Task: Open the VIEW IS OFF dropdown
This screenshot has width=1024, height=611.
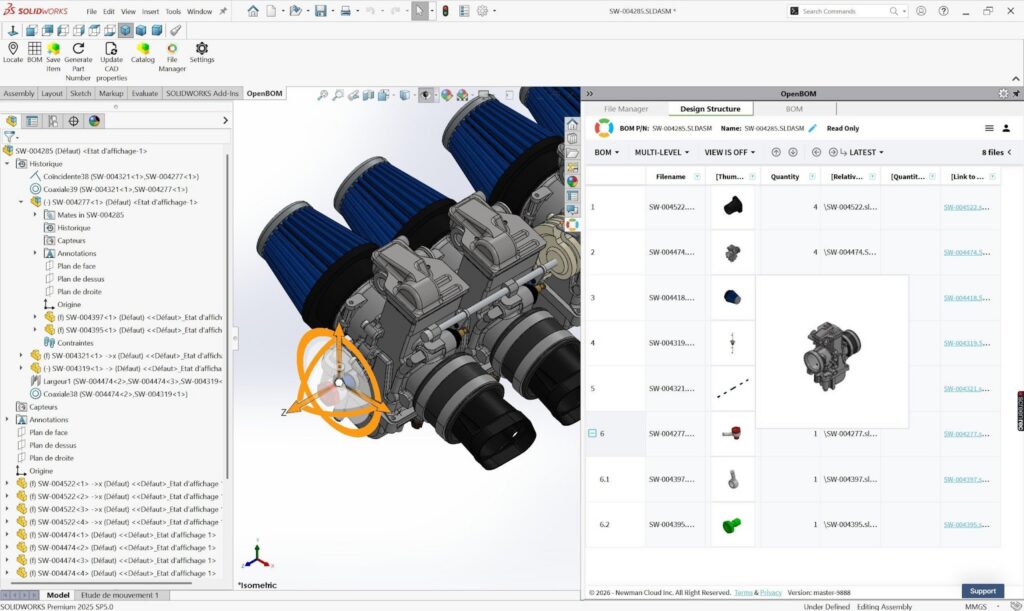Action: point(729,152)
